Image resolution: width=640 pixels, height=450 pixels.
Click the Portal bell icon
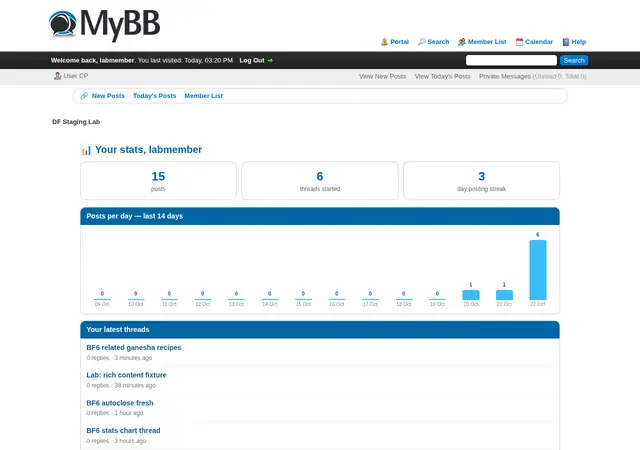(x=384, y=42)
